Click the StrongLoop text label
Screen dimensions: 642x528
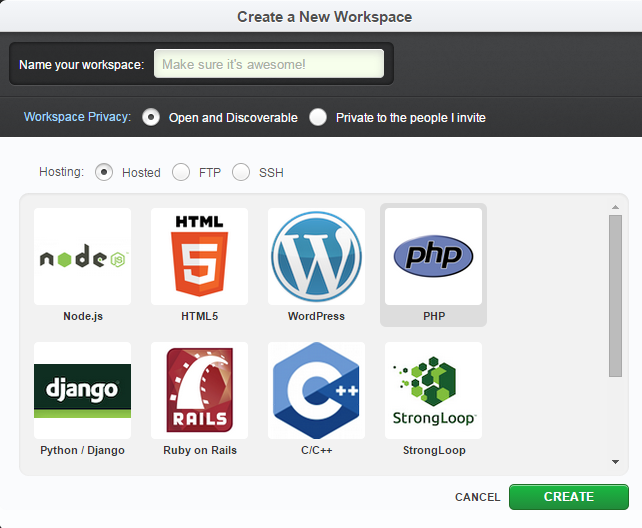(434, 450)
